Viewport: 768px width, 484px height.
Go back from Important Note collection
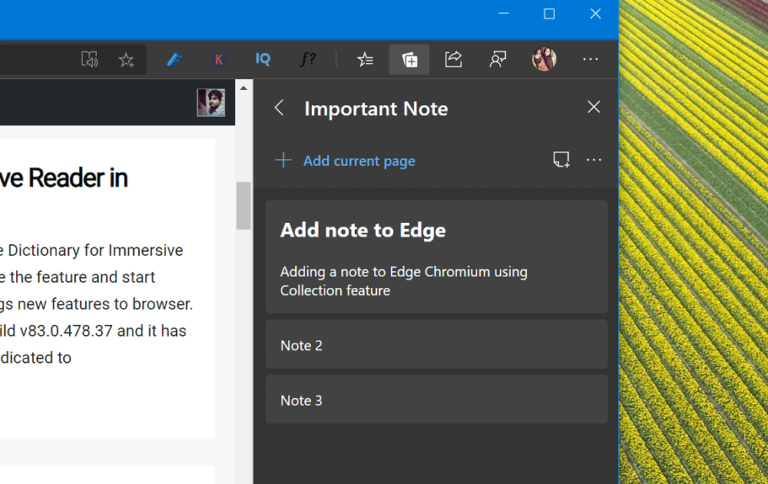pos(279,108)
